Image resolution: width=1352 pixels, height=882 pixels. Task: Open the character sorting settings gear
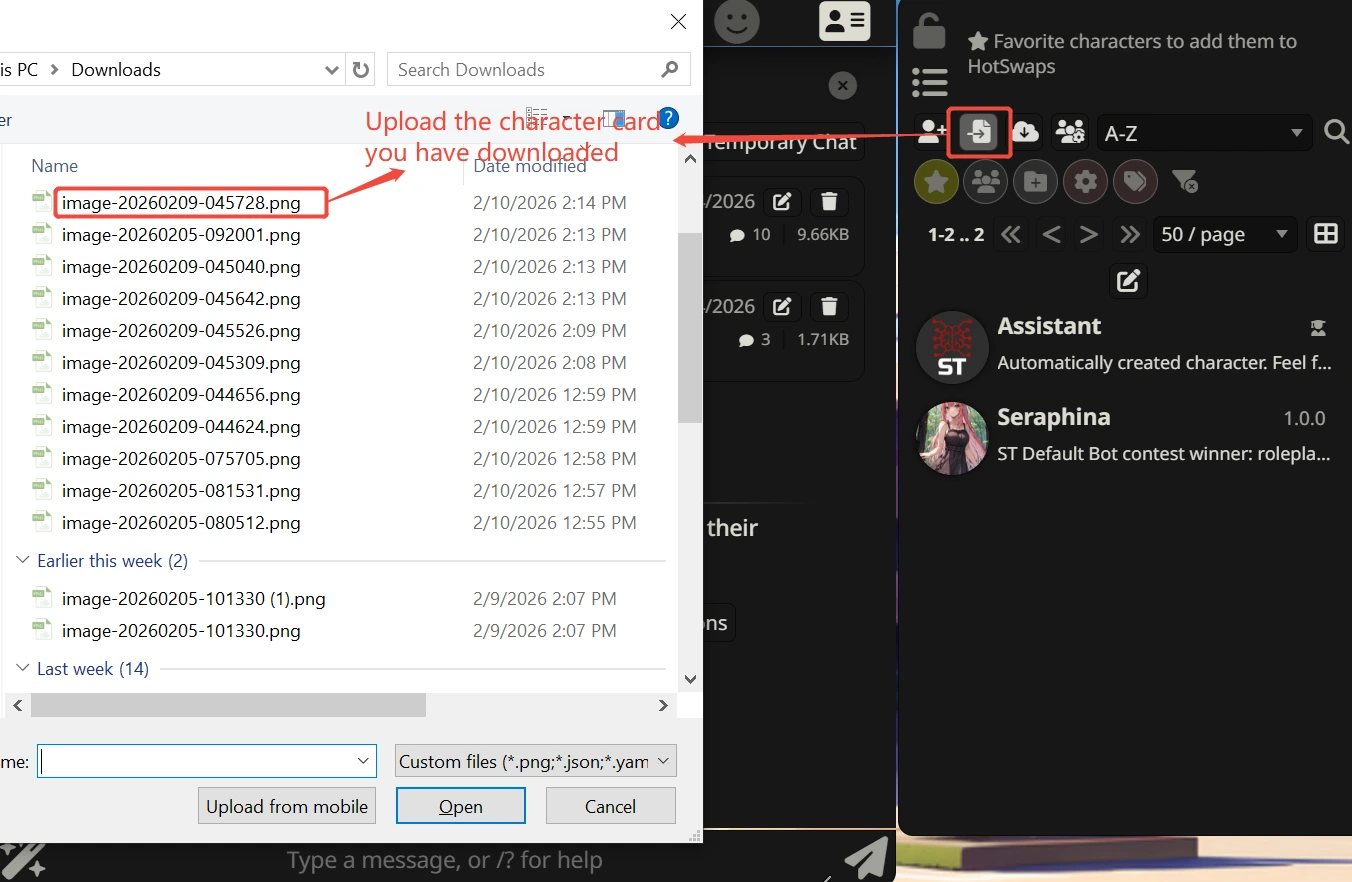tap(1085, 181)
